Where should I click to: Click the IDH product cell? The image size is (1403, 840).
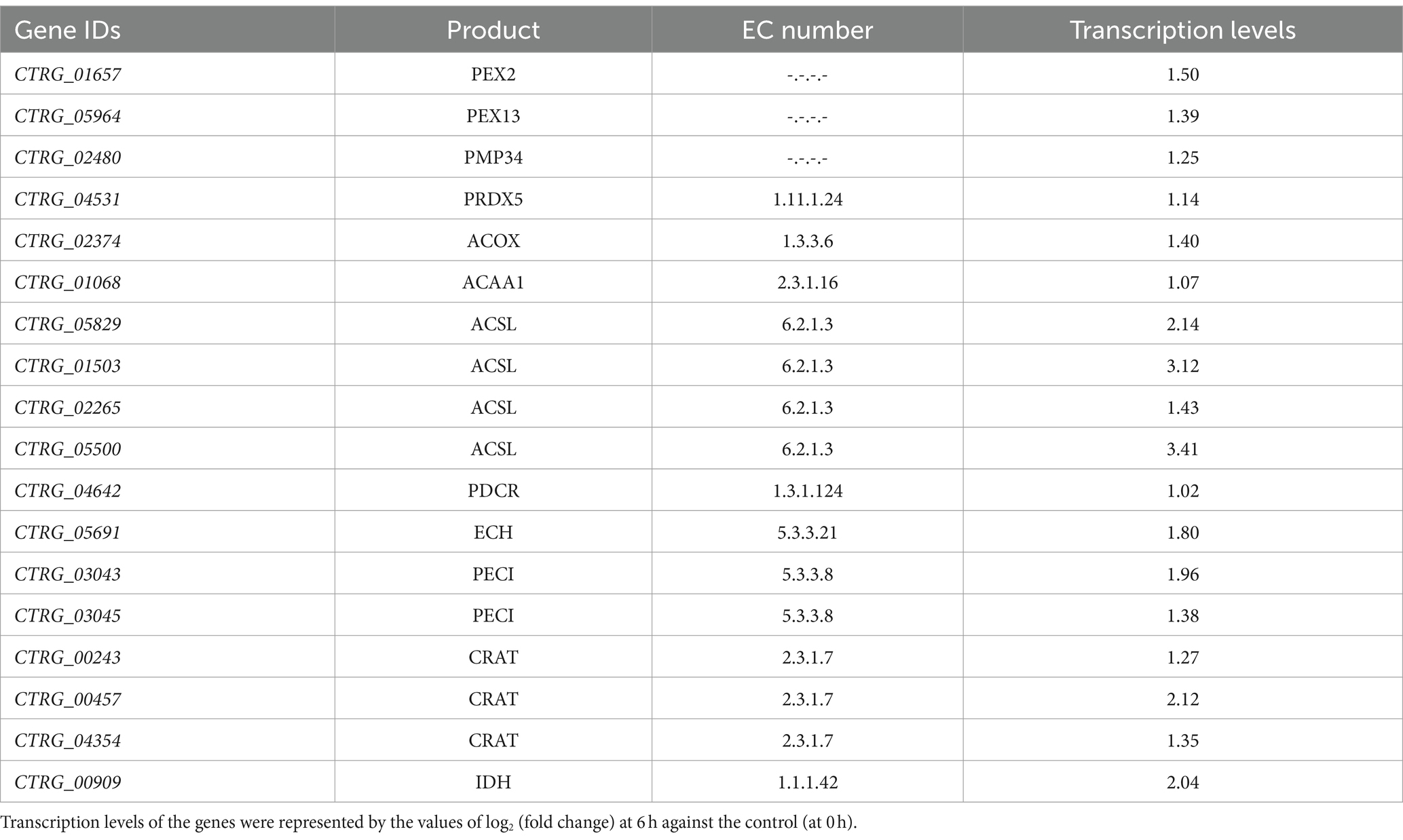[493, 782]
